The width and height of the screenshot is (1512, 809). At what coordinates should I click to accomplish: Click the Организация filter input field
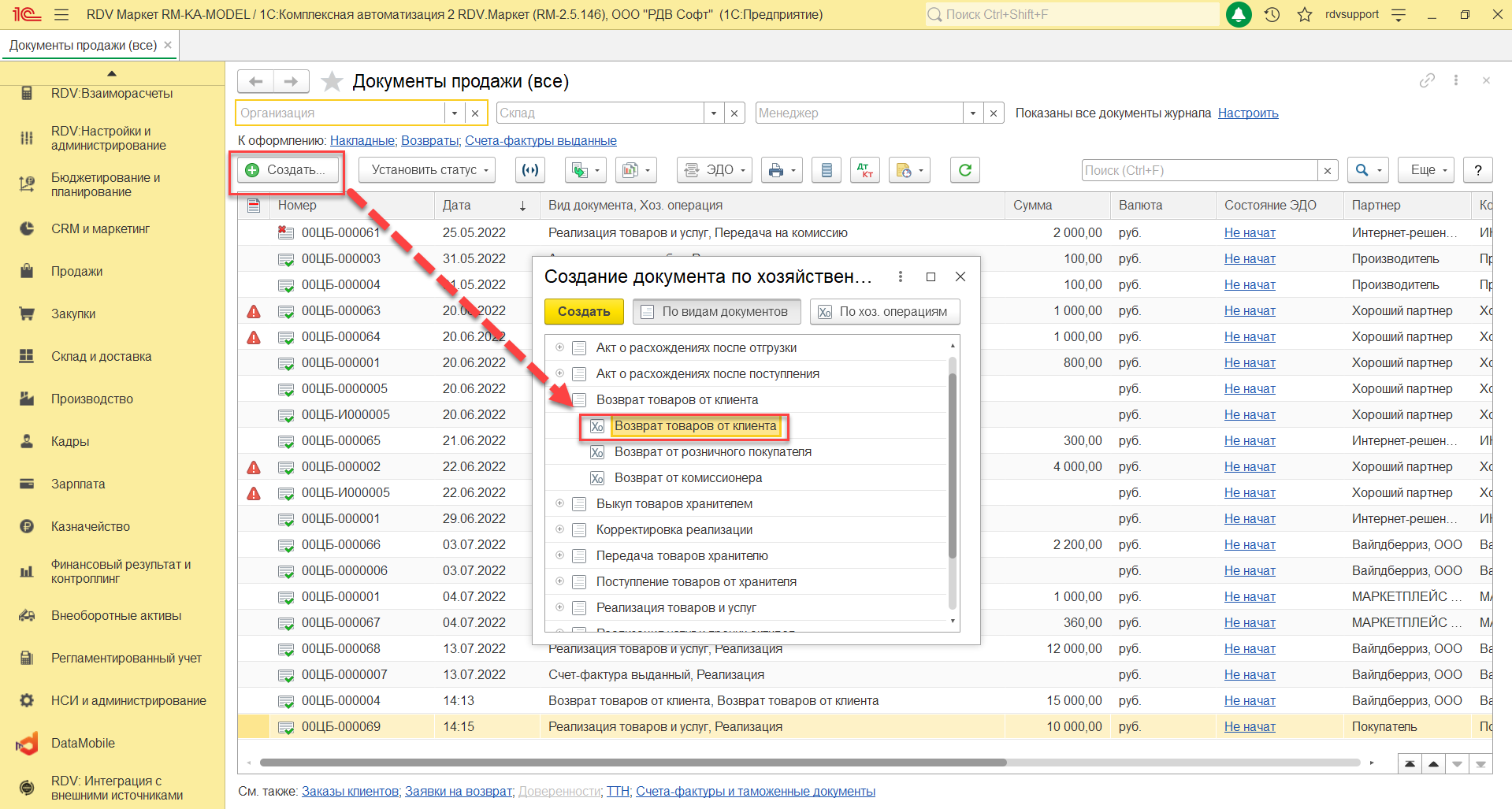[340, 113]
